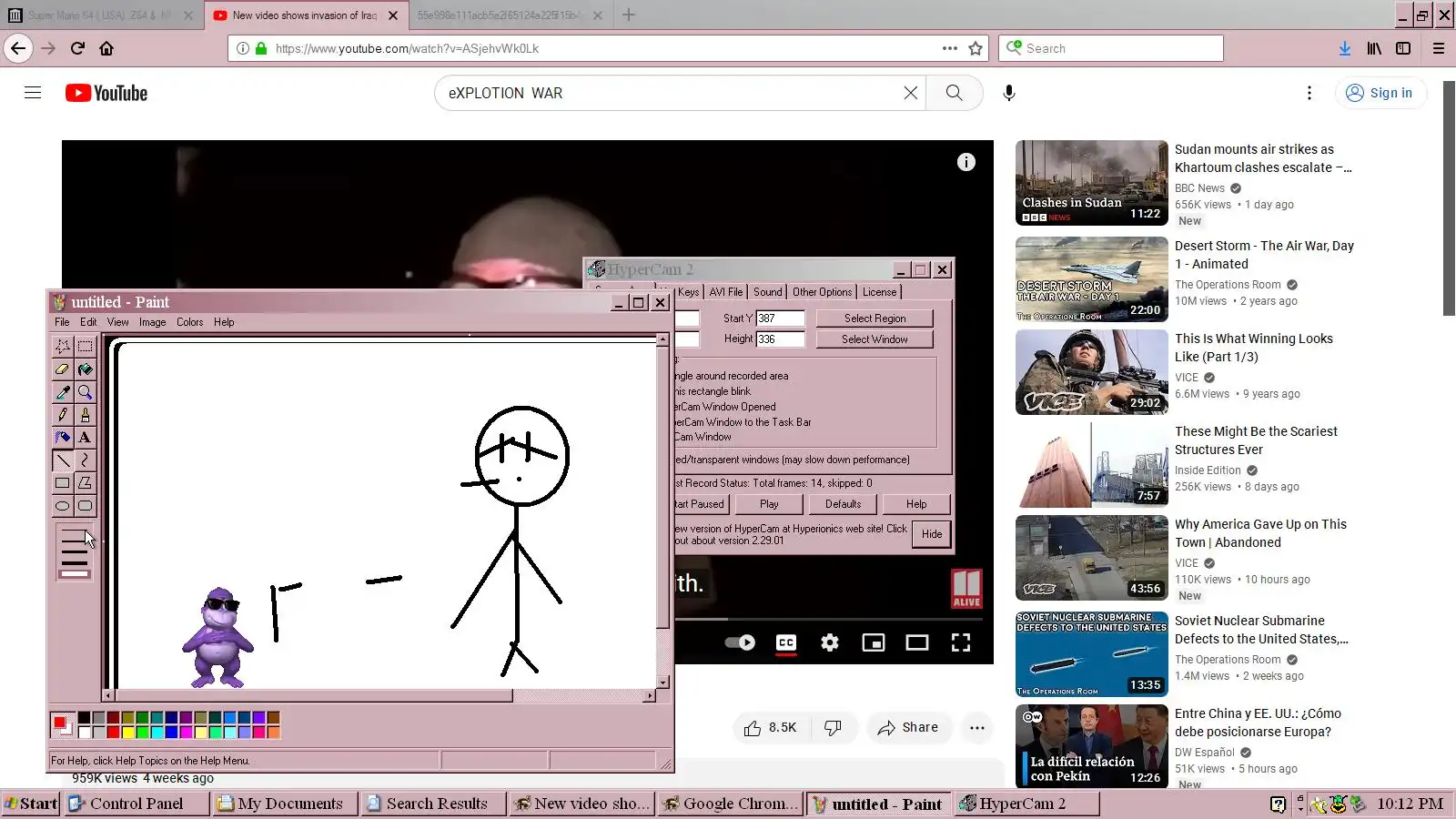The width and height of the screenshot is (1456, 819).
Task: Pick the black color swatch in Paint
Action: pyautogui.click(x=85, y=718)
